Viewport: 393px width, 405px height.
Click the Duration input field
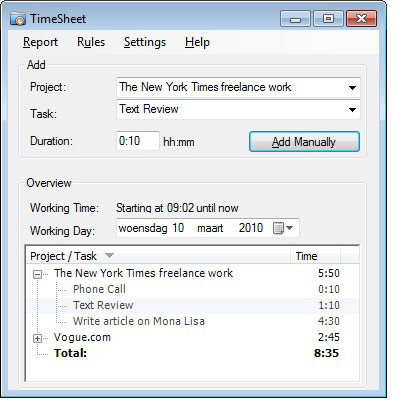tap(138, 141)
